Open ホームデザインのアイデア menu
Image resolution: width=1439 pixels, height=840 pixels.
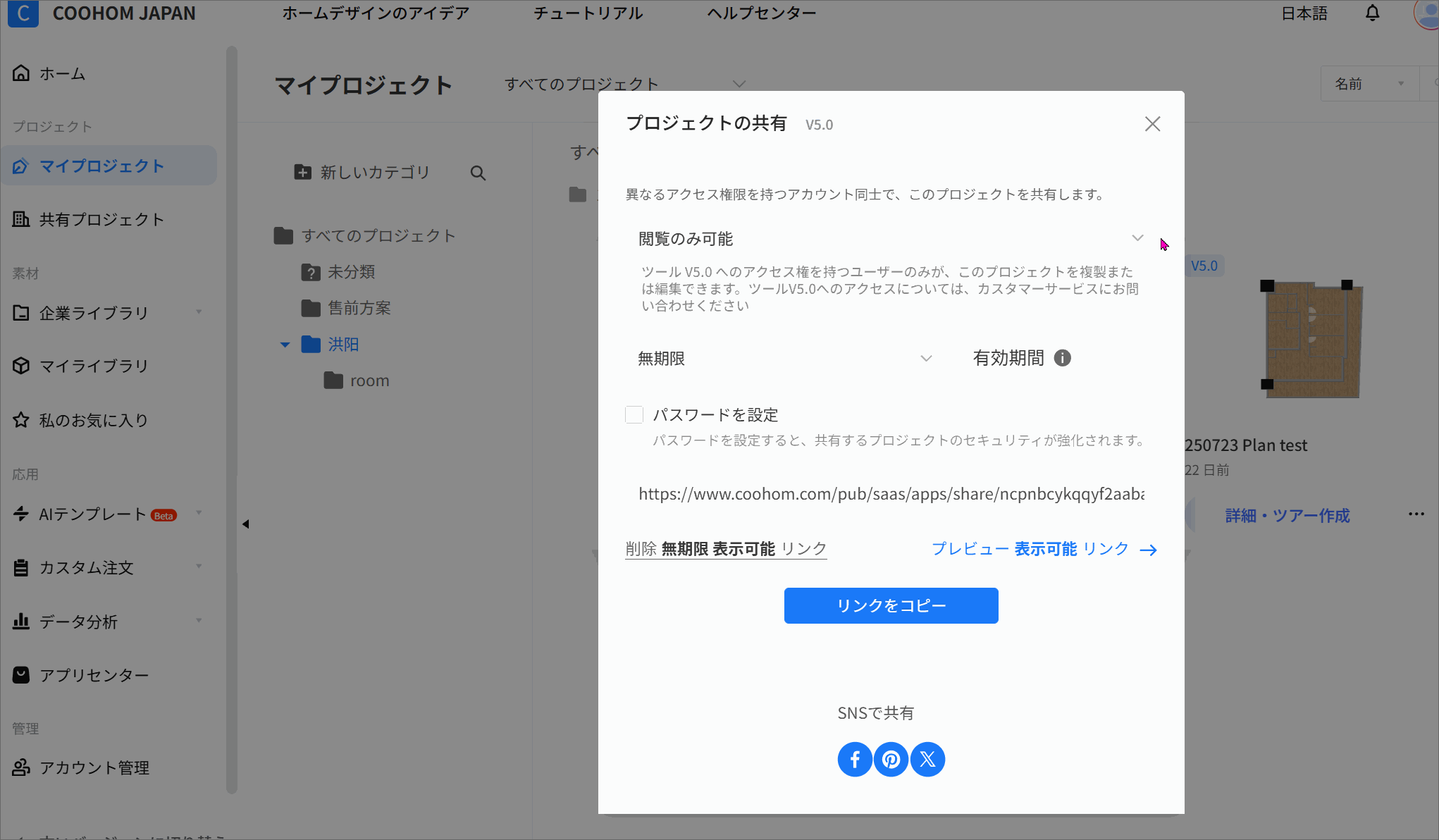coord(376,13)
